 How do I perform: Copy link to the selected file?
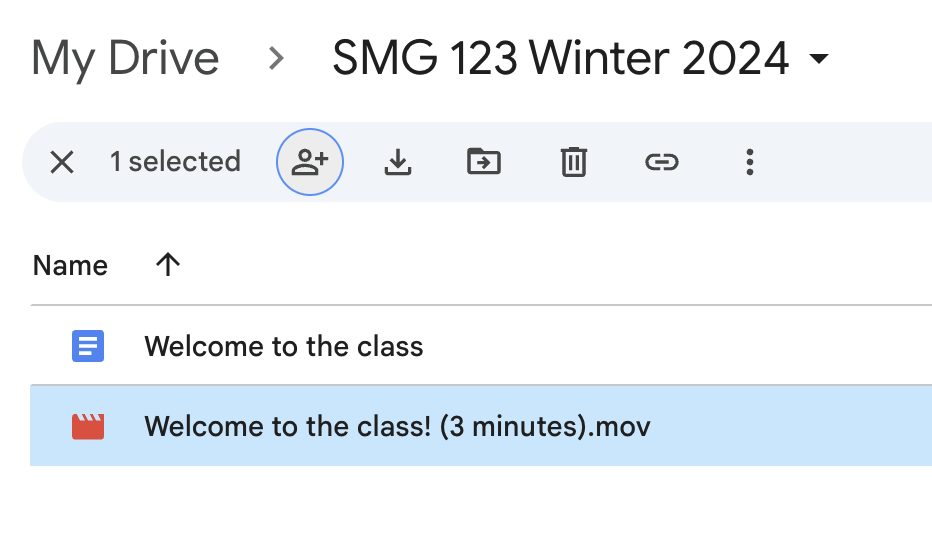click(661, 162)
